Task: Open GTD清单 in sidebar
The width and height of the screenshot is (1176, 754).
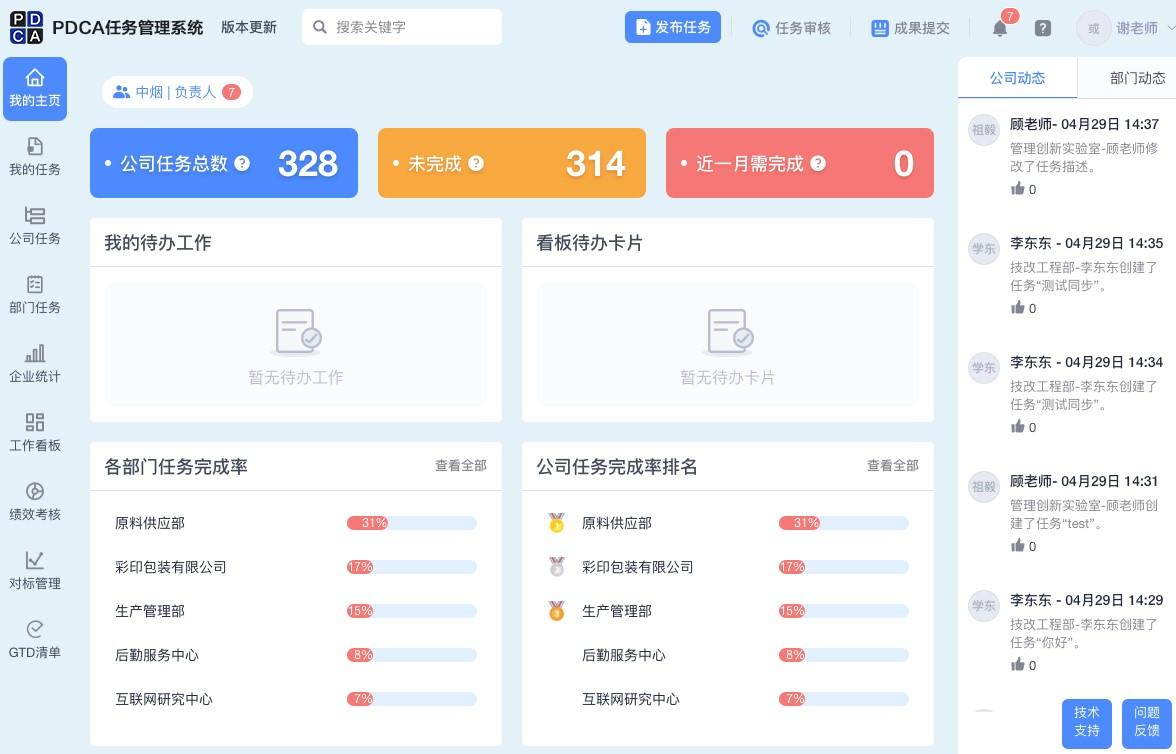Action: [34, 640]
